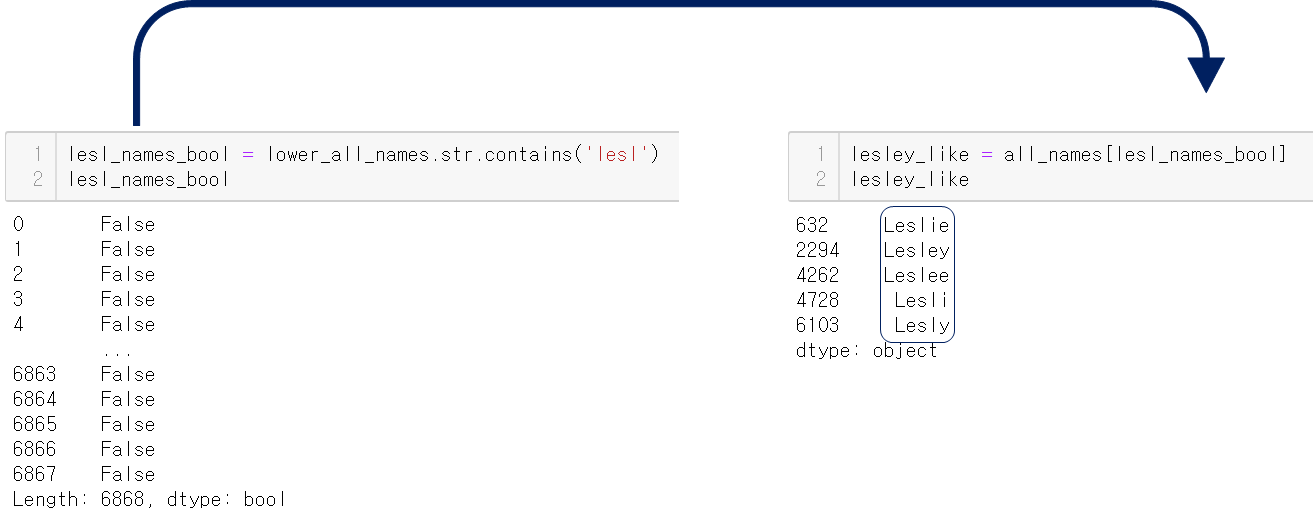Viewport: 1313px width, 517px height.
Task: Click the False value in row 6865
Action: coord(128,424)
